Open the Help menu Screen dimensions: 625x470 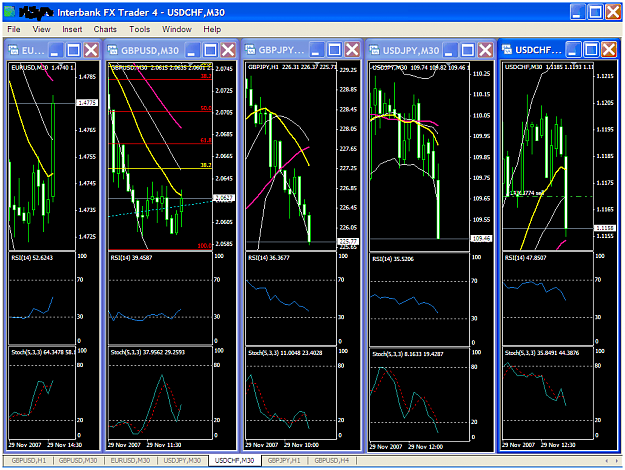[x=212, y=29]
